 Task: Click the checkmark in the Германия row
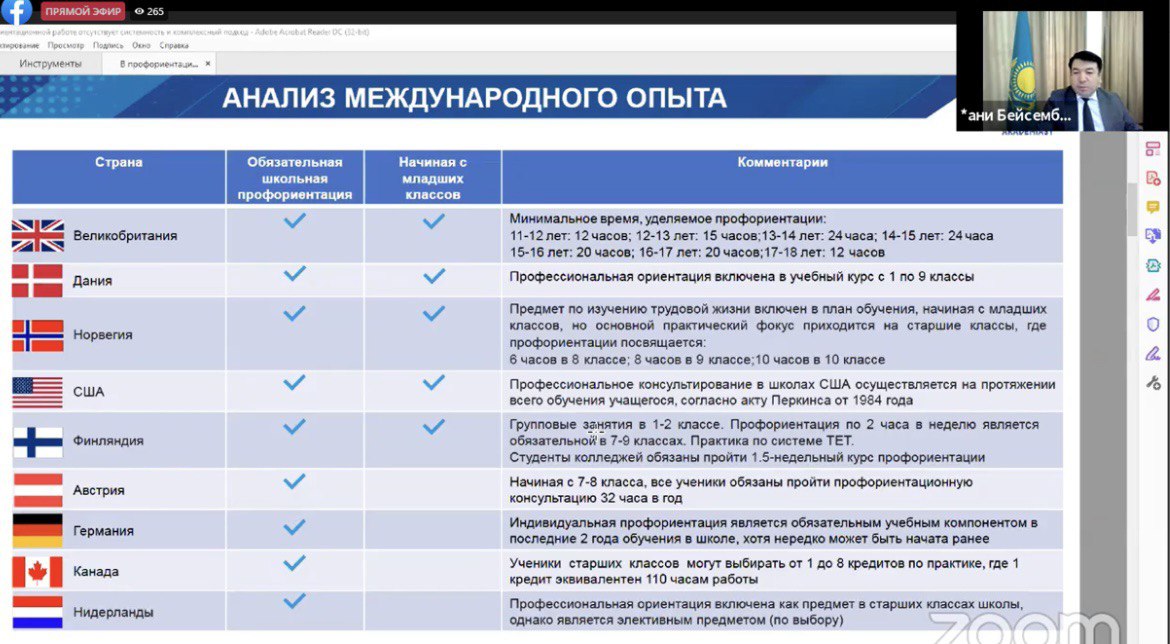click(295, 528)
